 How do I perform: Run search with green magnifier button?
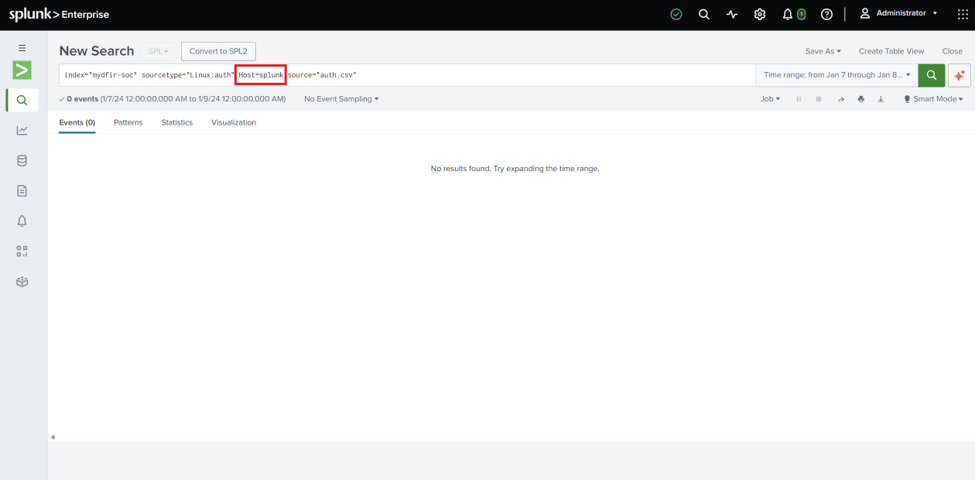pos(931,75)
